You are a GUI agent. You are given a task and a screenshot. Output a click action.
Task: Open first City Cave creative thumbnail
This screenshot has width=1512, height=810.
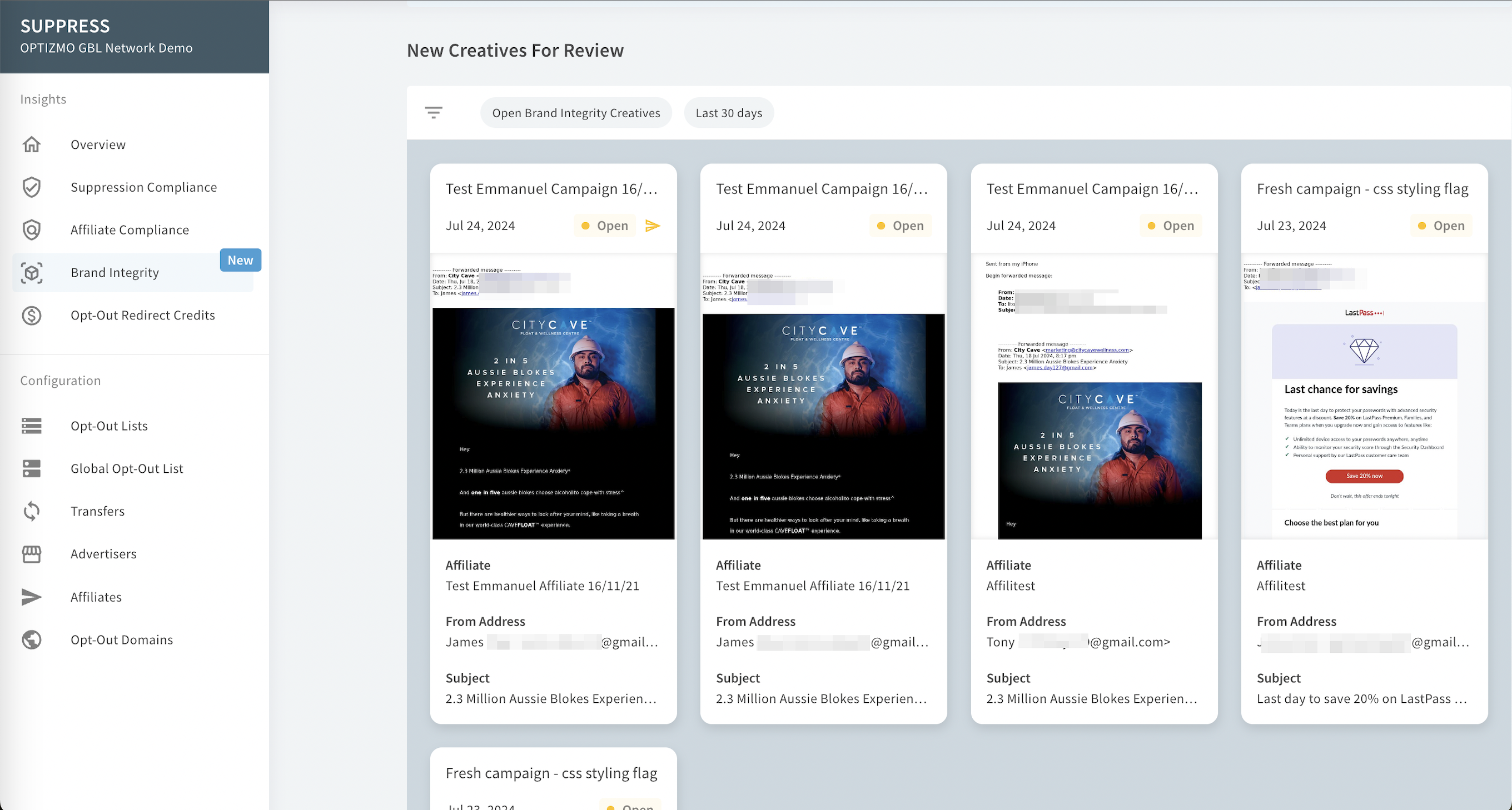[554, 397]
